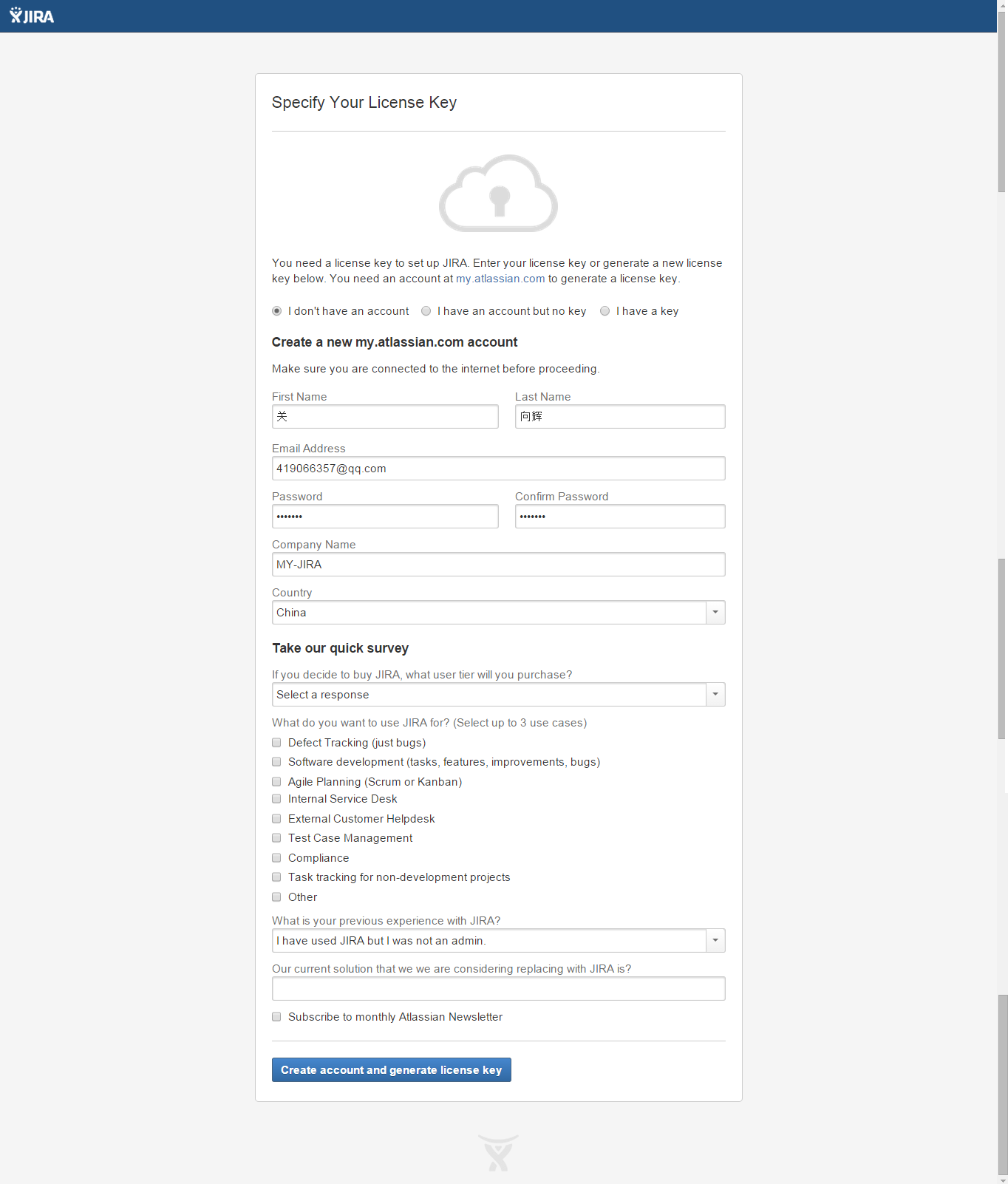Viewport: 1008px width, 1184px height.
Task: Click the JIRA logo in header
Action: [x=32, y=16]
